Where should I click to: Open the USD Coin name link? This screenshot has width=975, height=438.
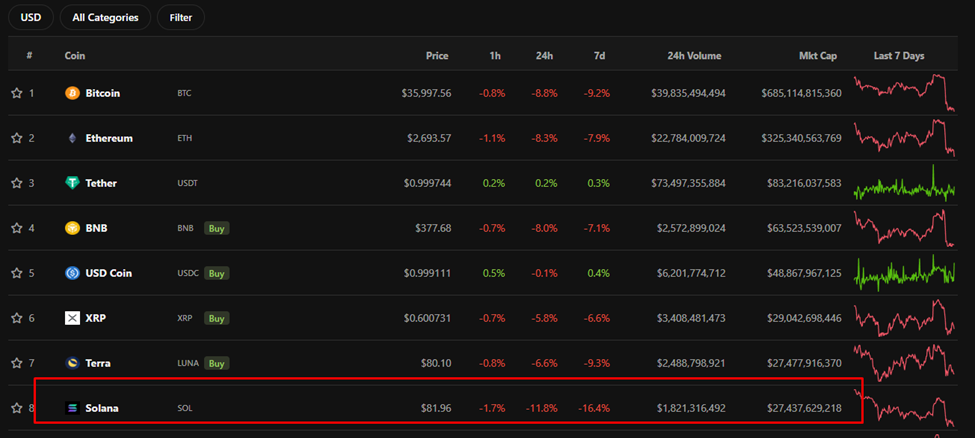pyautogui.click(x=108, y=273)
